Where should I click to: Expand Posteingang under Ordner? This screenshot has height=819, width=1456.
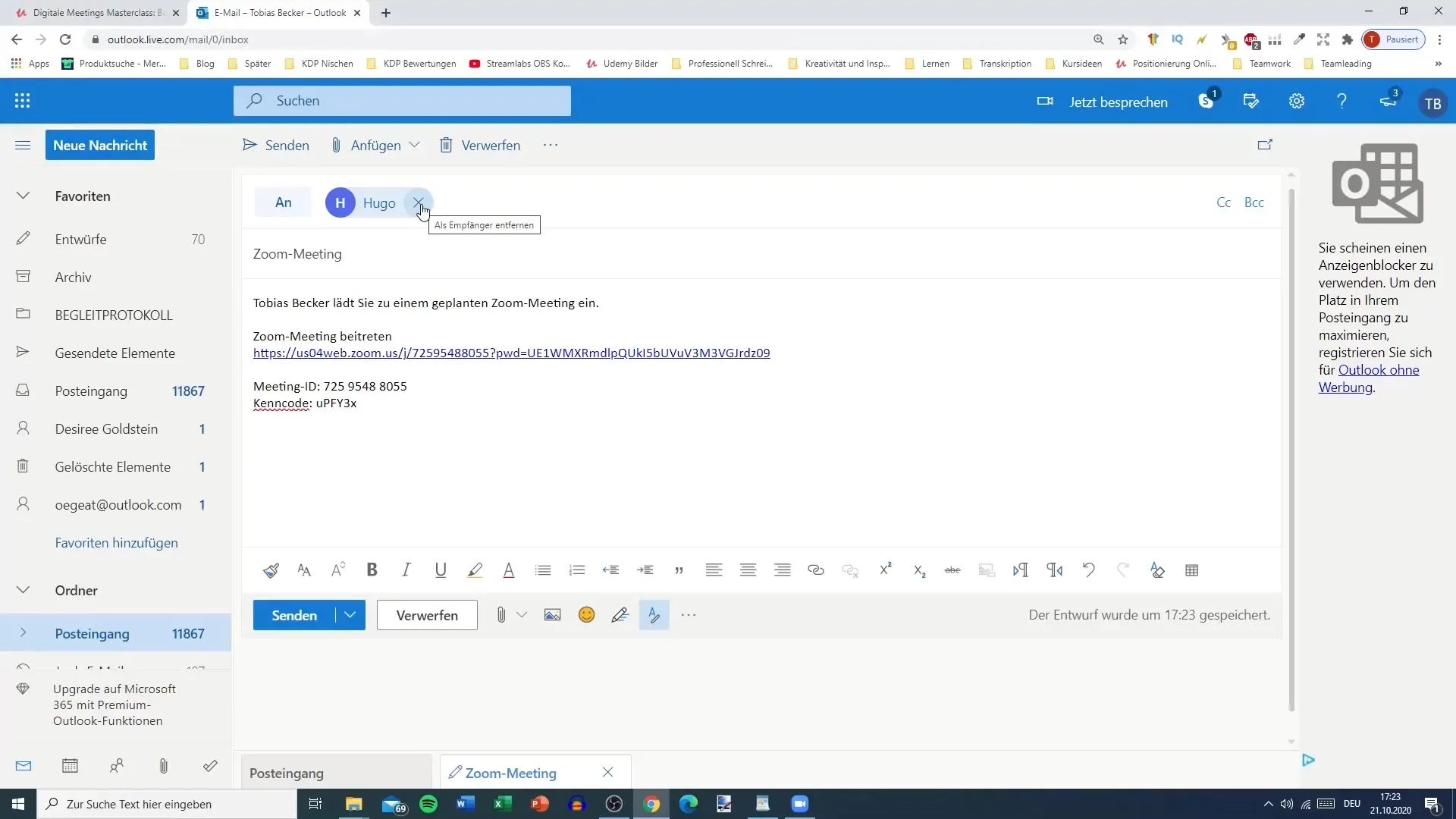coord(23,633)
